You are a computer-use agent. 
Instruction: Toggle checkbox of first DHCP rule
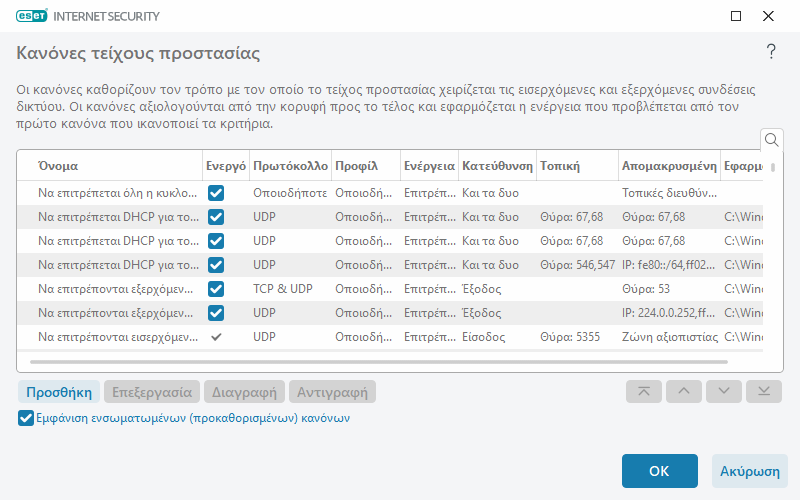[x=216, y=217]
